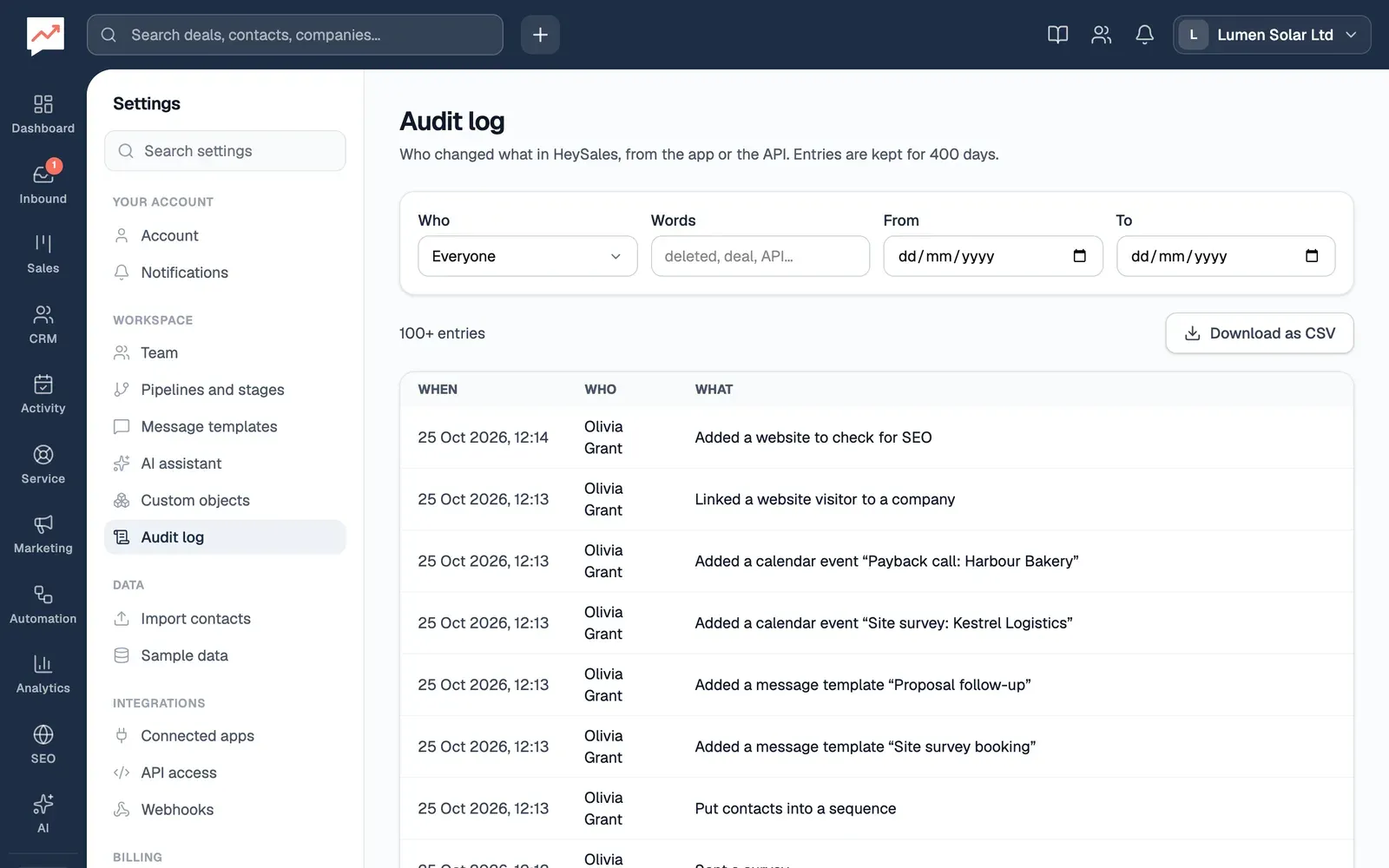This screenshot has width=1389, height=868.
Task: Open Notifications settings
Action: coord(225,273)
